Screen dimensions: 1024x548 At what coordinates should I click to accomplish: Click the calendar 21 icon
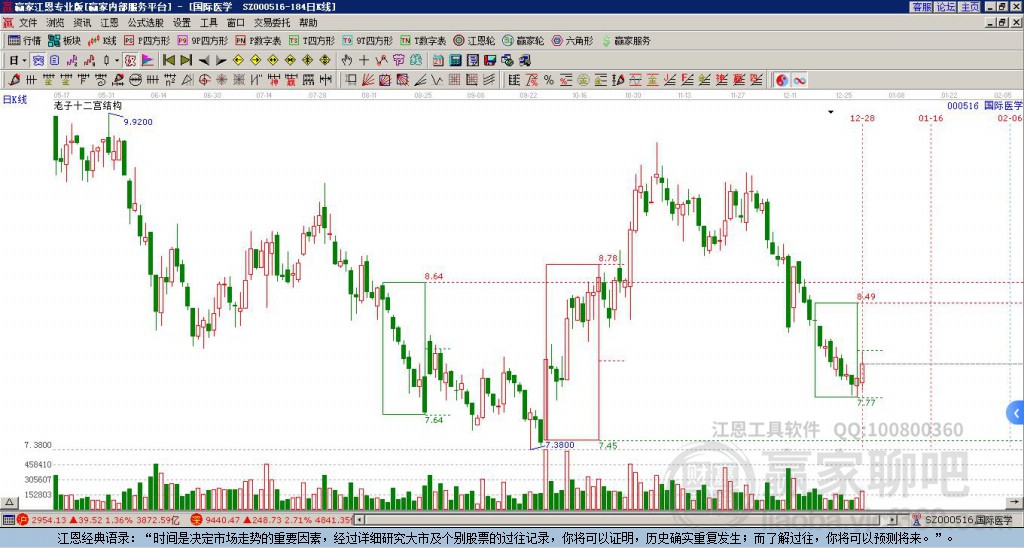[x=438, y=61]
